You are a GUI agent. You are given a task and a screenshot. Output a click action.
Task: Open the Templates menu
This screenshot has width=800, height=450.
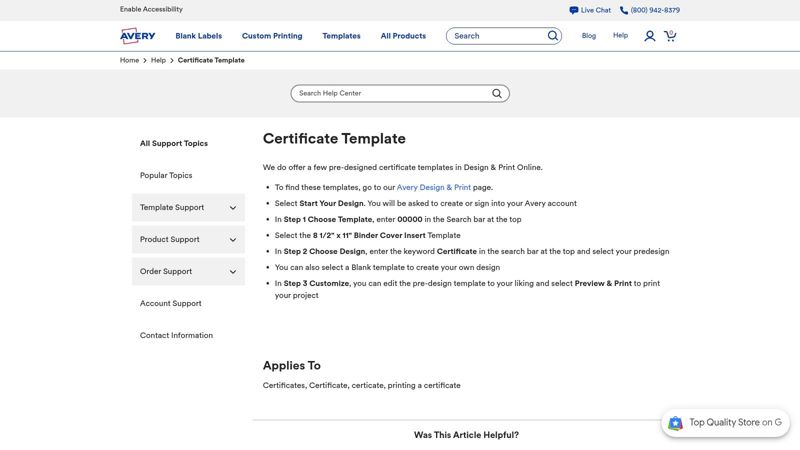tap(341, 36)
